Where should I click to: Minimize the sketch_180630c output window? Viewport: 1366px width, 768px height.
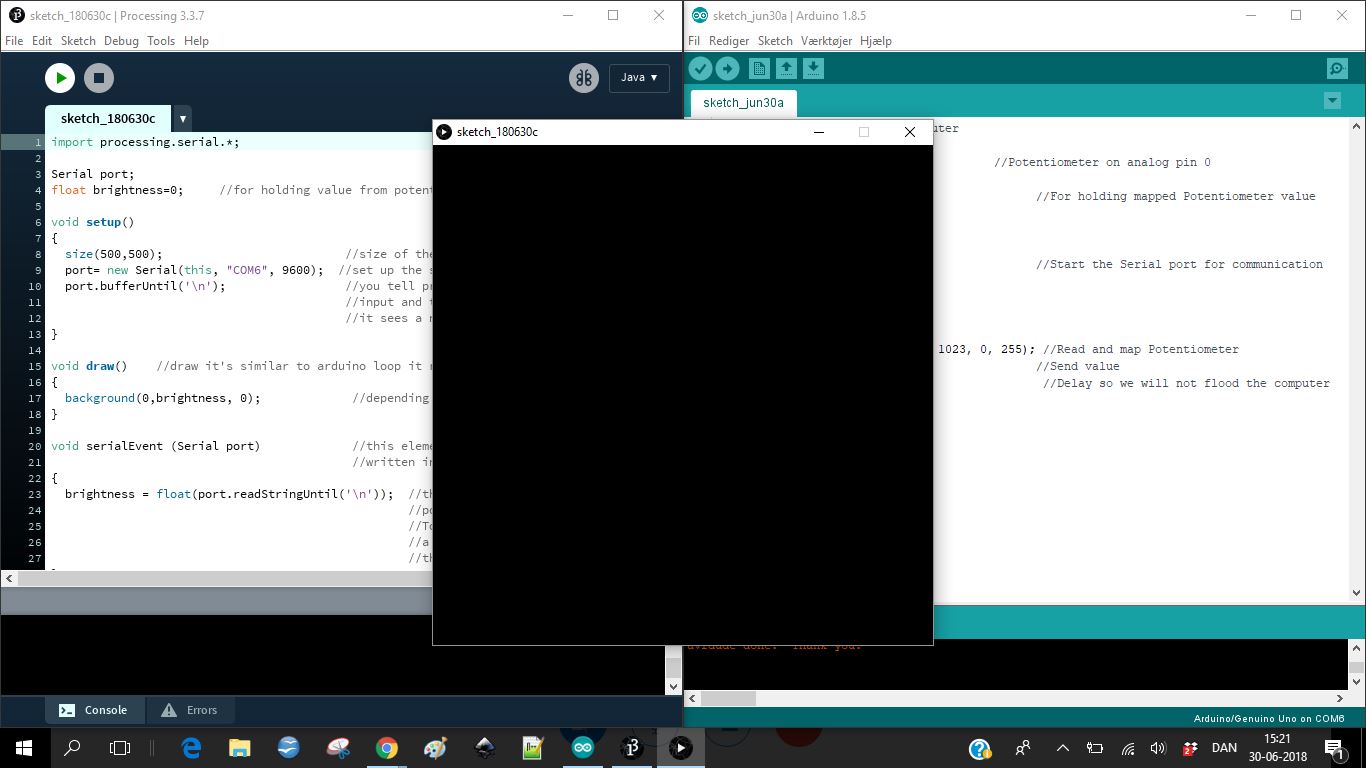[x=819, y=132]
